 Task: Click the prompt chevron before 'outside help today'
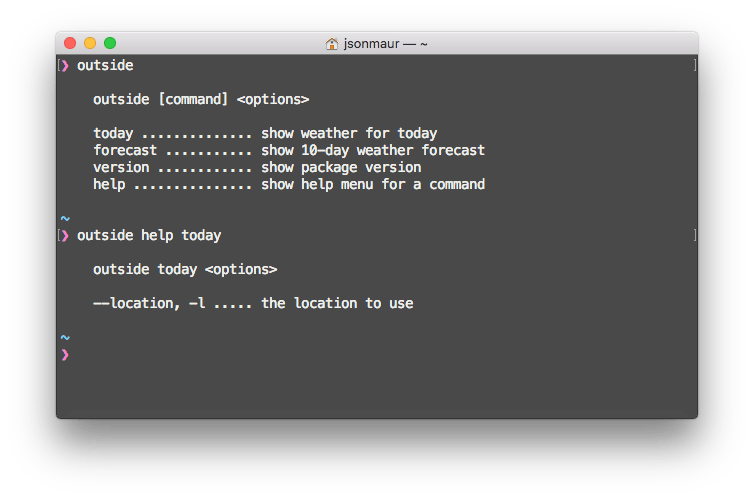[x=65, y=236]
